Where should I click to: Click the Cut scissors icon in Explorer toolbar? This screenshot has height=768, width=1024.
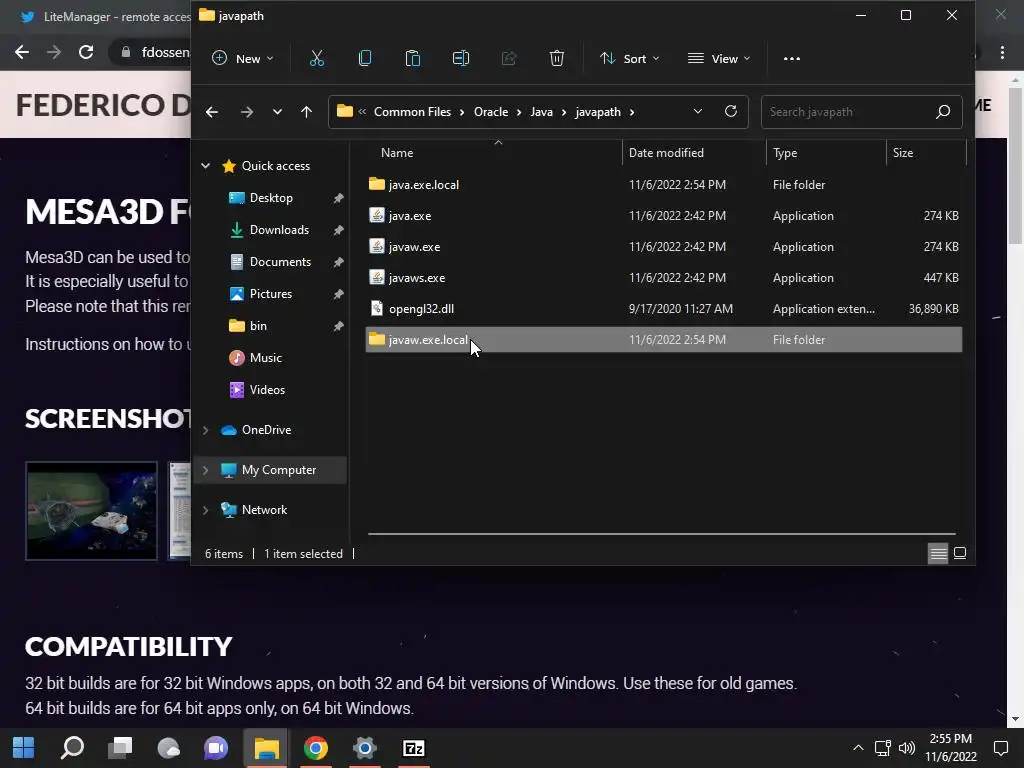point(317,59)
